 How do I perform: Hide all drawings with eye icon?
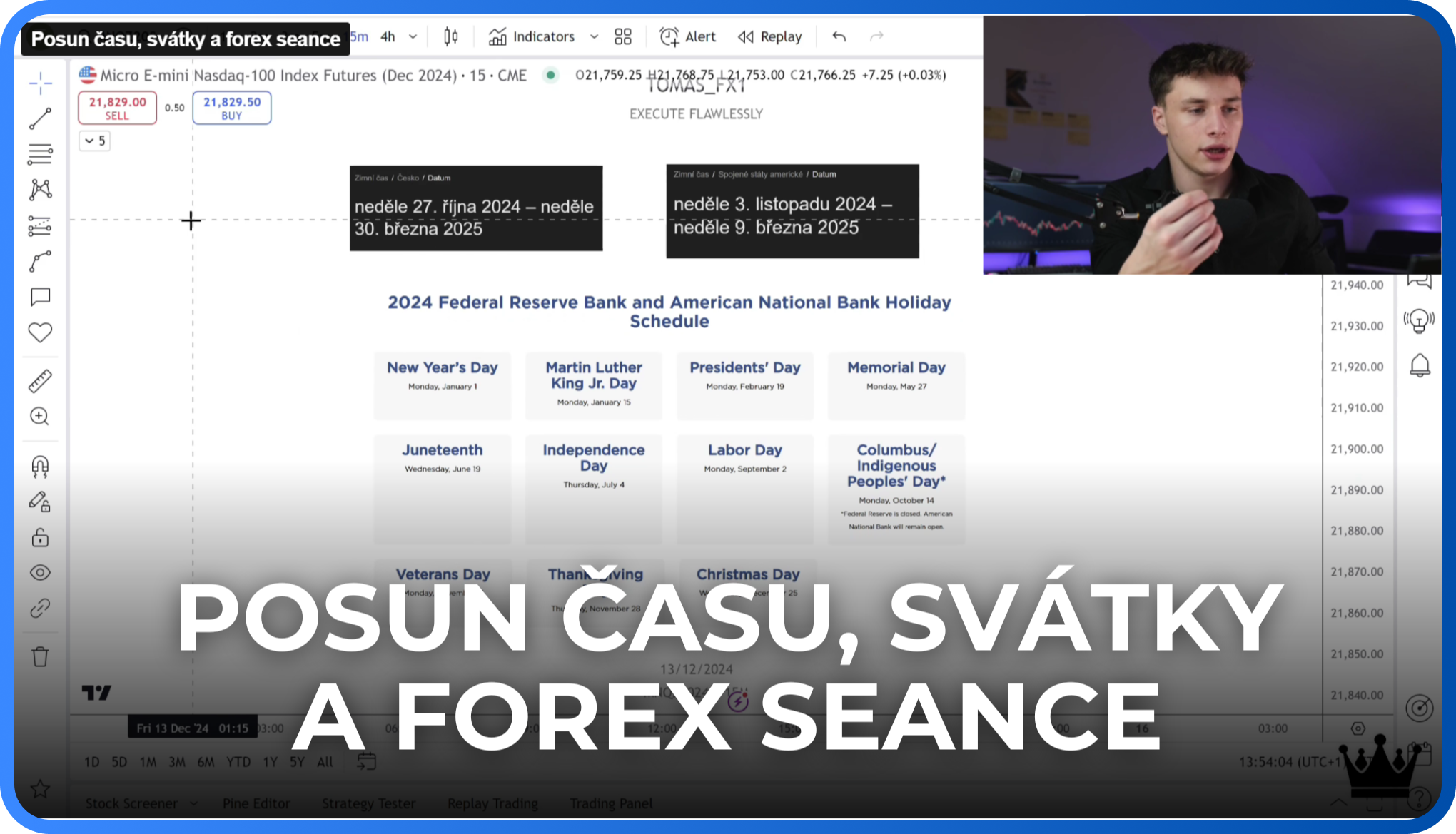point(41,573)
